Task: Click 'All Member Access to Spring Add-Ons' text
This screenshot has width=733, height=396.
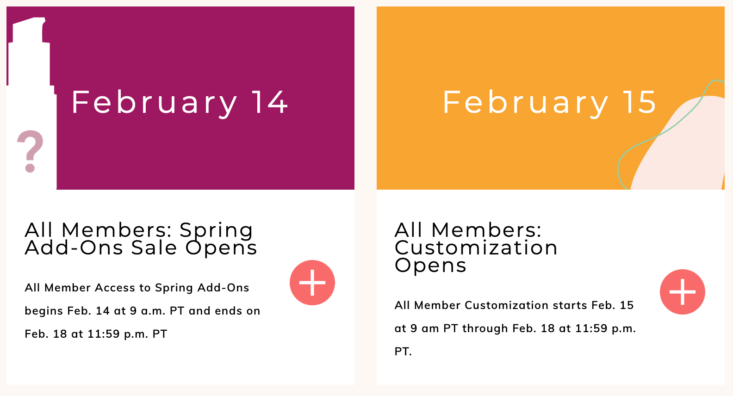Action: tap(137, 288)
